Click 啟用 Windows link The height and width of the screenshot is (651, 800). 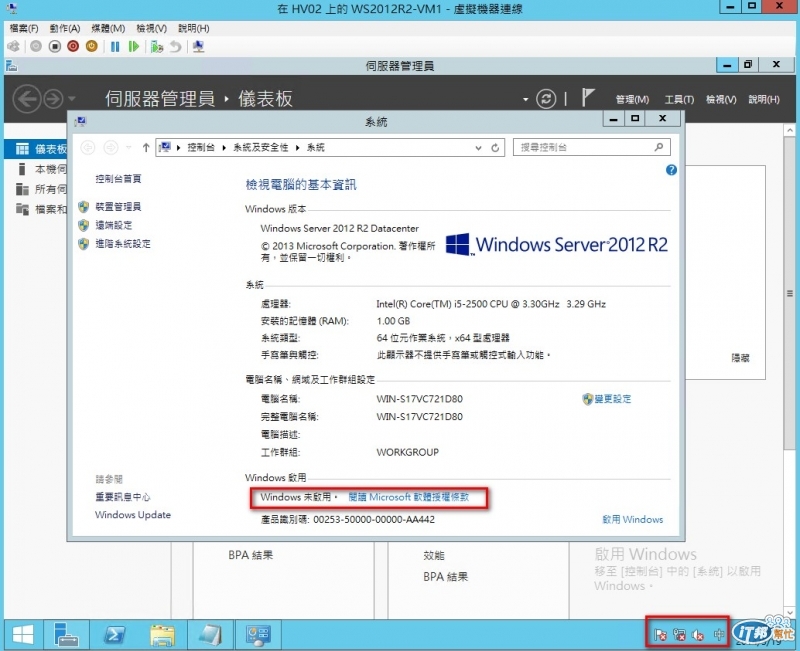[632, 519]
